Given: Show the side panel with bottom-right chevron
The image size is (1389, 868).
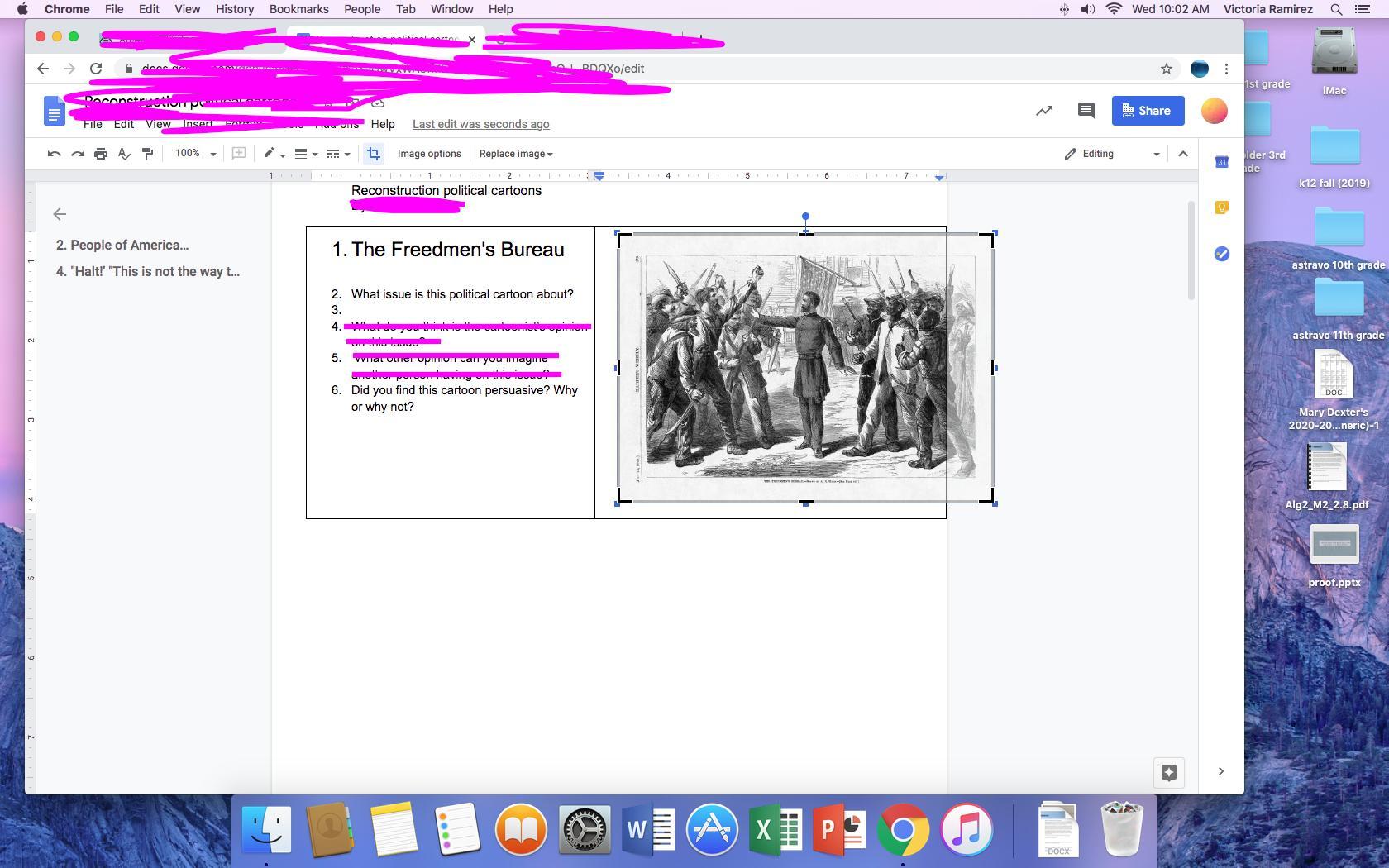Looking at the screenshot, I should (x=1221, y=771).
